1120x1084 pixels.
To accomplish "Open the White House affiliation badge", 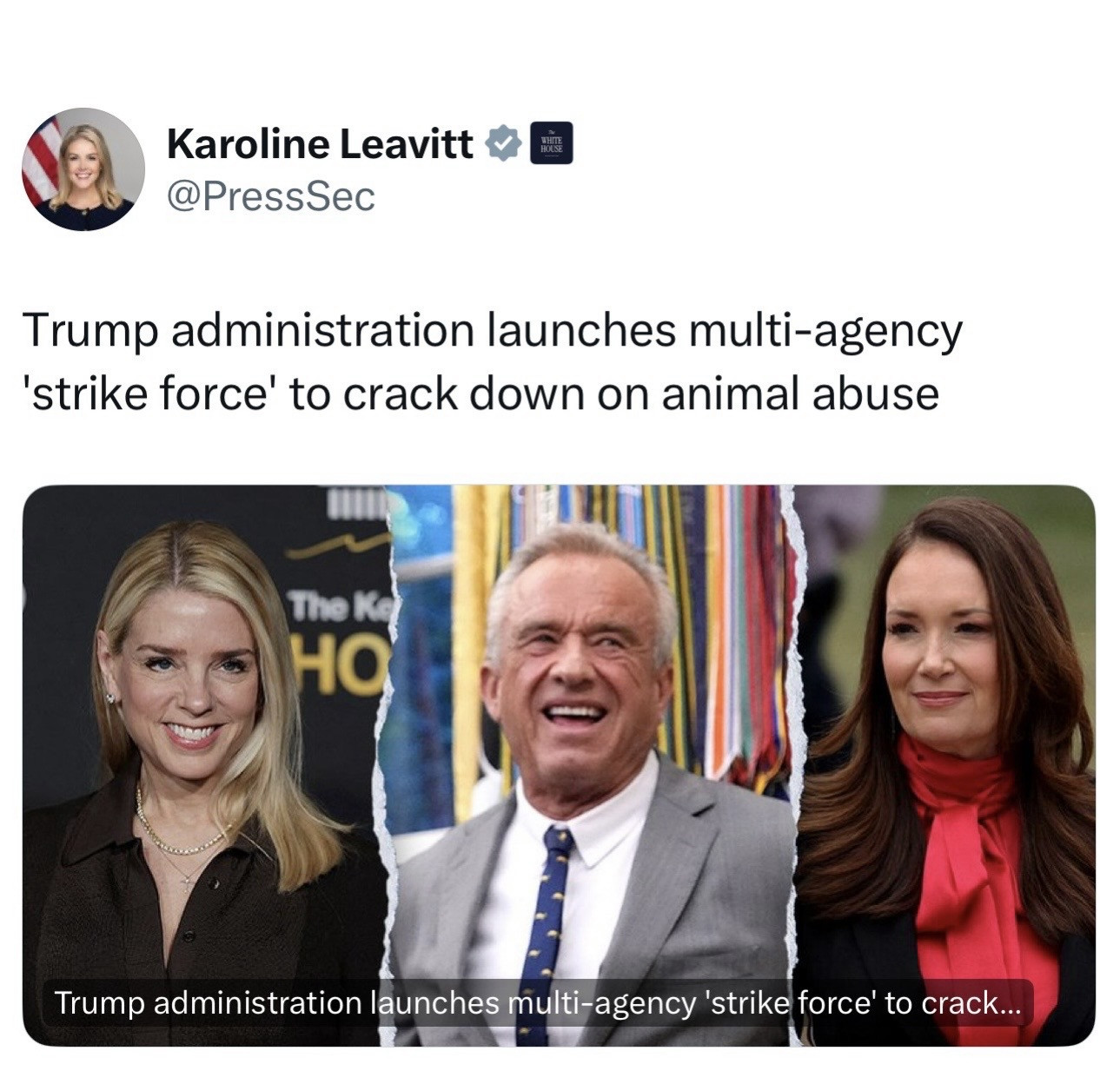I will 551,144.
